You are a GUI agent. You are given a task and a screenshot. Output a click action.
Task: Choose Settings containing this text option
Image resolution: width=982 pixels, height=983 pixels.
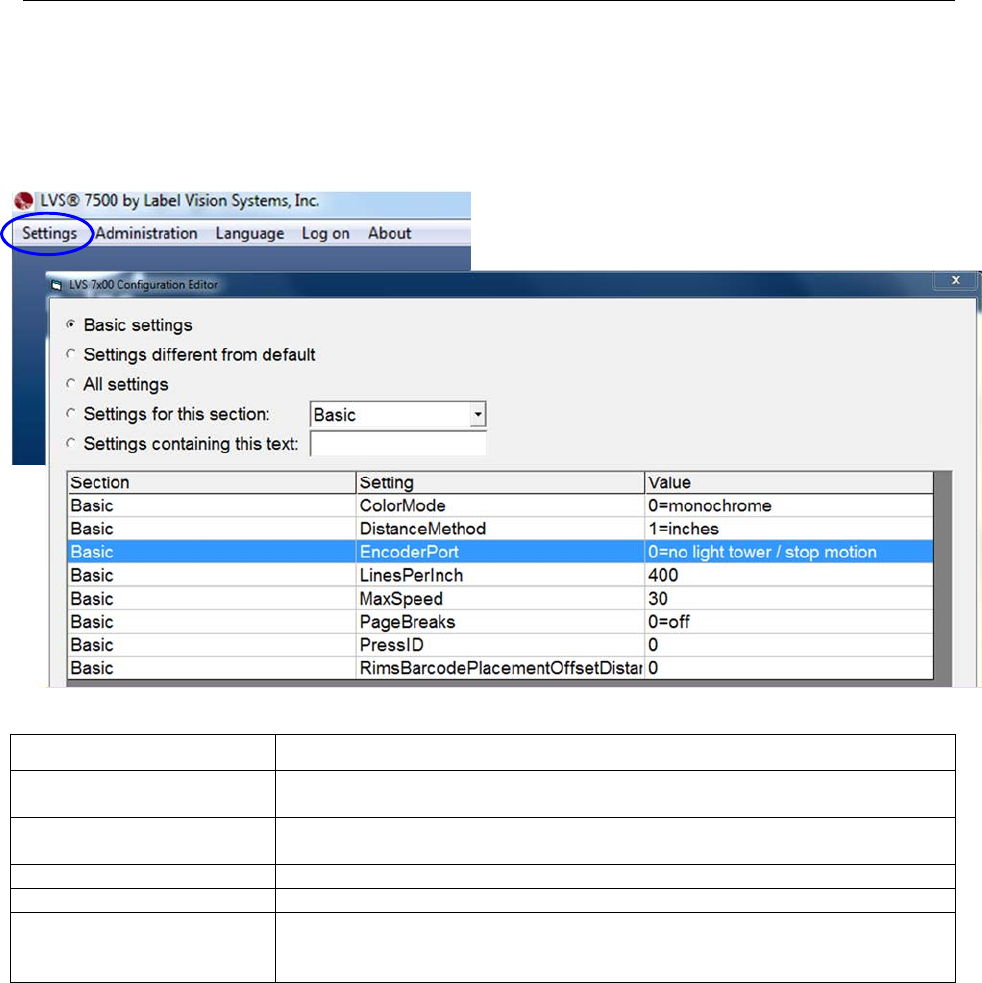click(71, 443)
